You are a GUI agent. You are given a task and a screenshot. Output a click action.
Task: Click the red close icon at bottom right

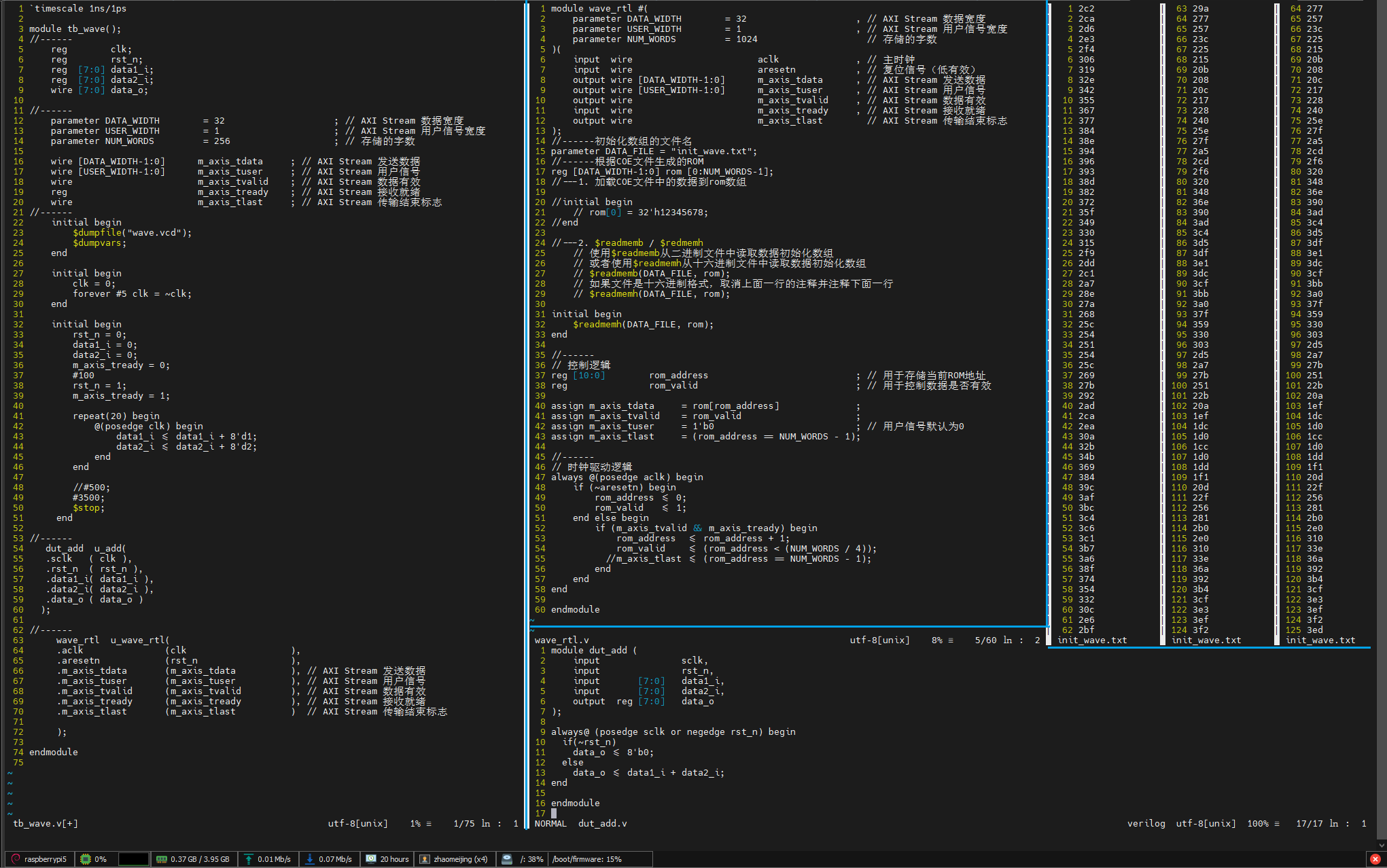[x=1375, y=859]
